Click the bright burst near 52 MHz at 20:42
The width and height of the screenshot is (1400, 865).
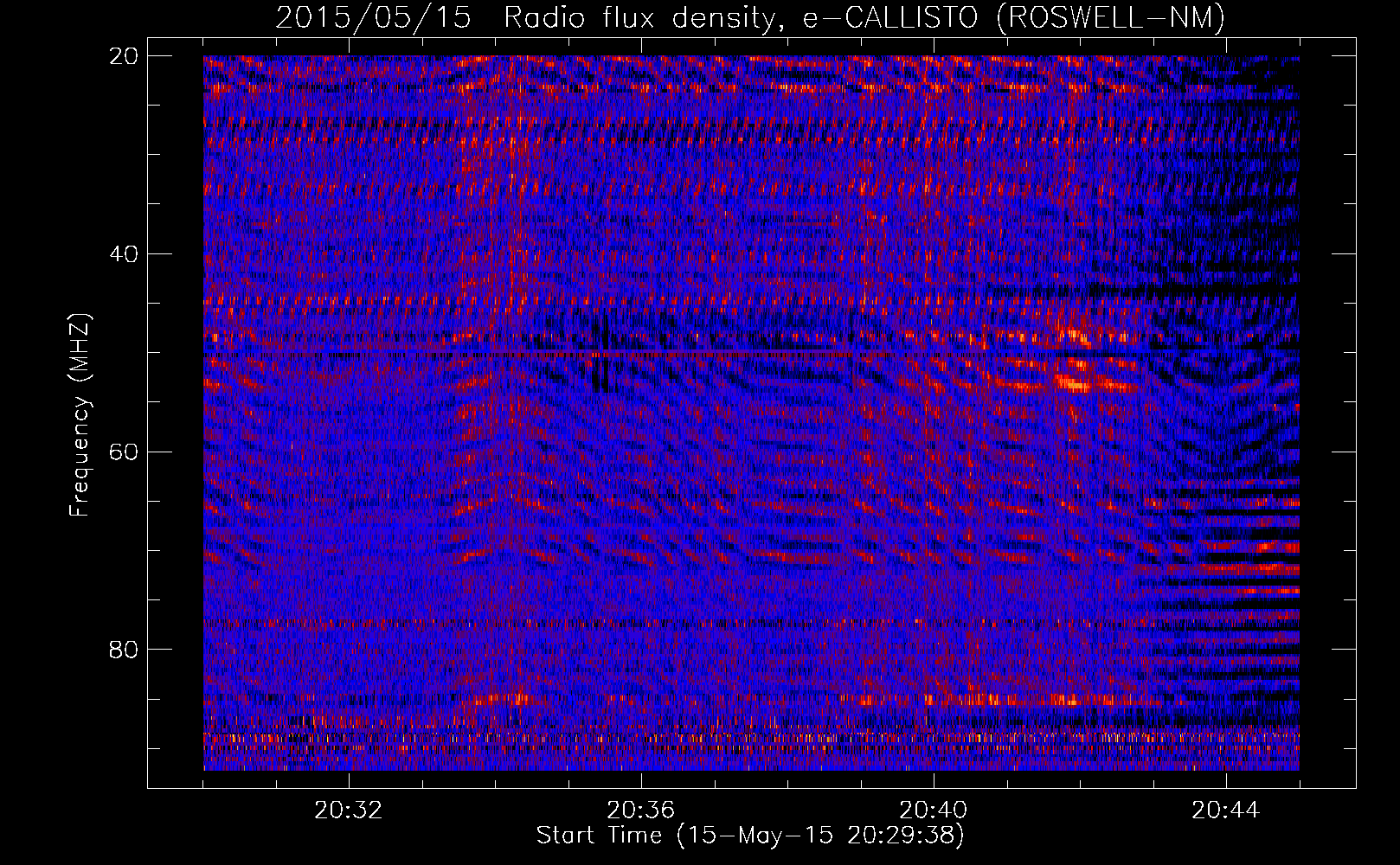tap(1075, 381)
